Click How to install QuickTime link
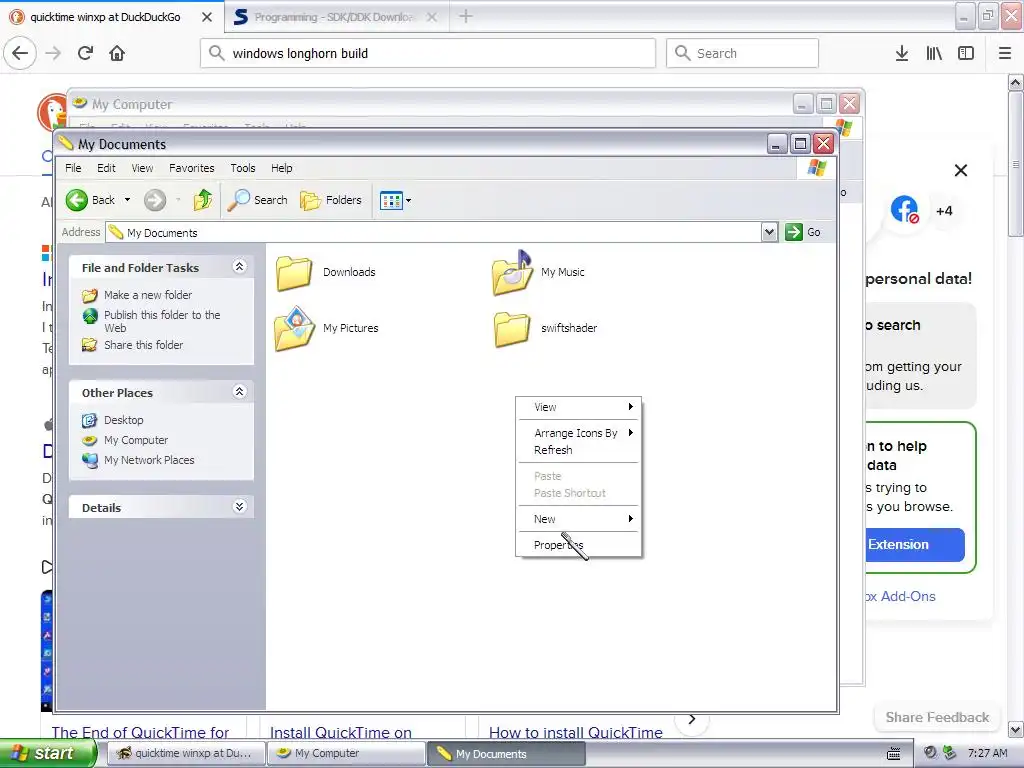Image resolution: width=1024 pixels, height=768 pixels. (x=575, y=733)
